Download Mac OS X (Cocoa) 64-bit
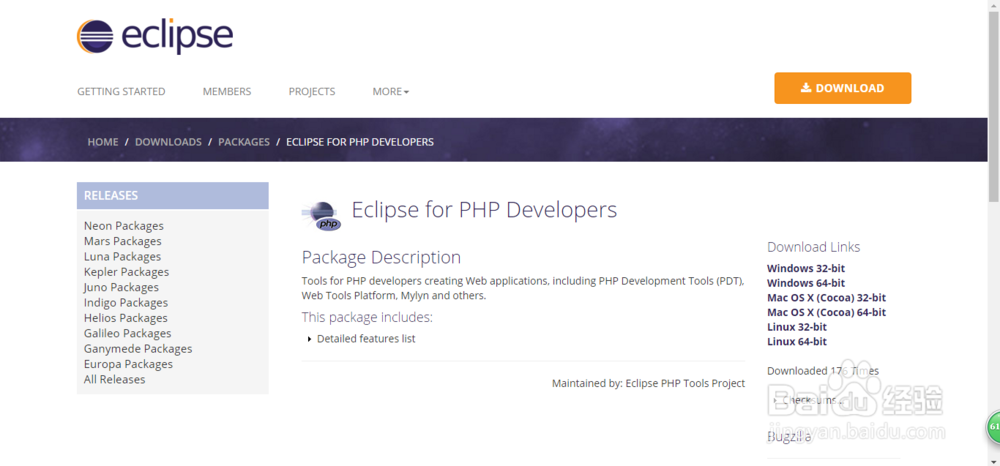1000x466 pixels. pos(827,312)
